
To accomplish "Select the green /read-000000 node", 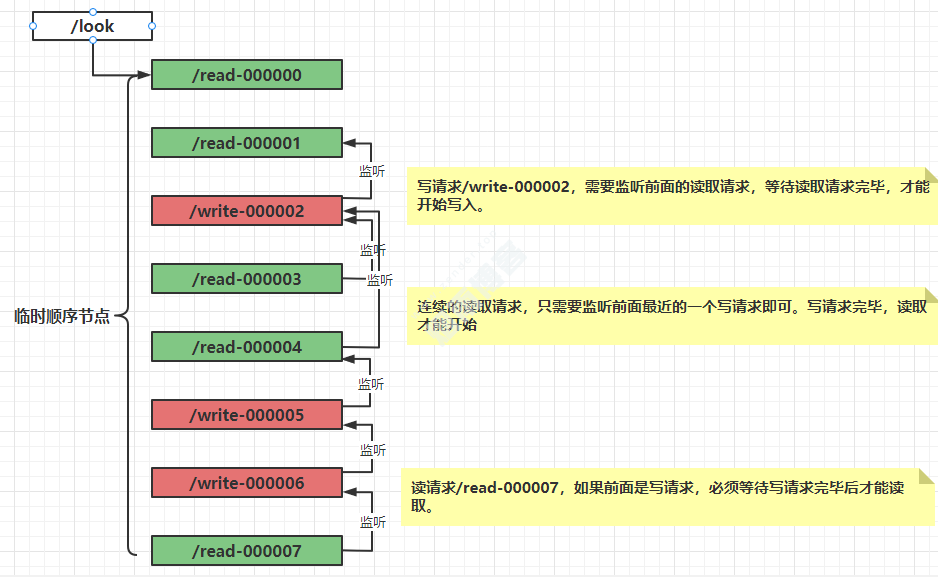I will [246, 75].
